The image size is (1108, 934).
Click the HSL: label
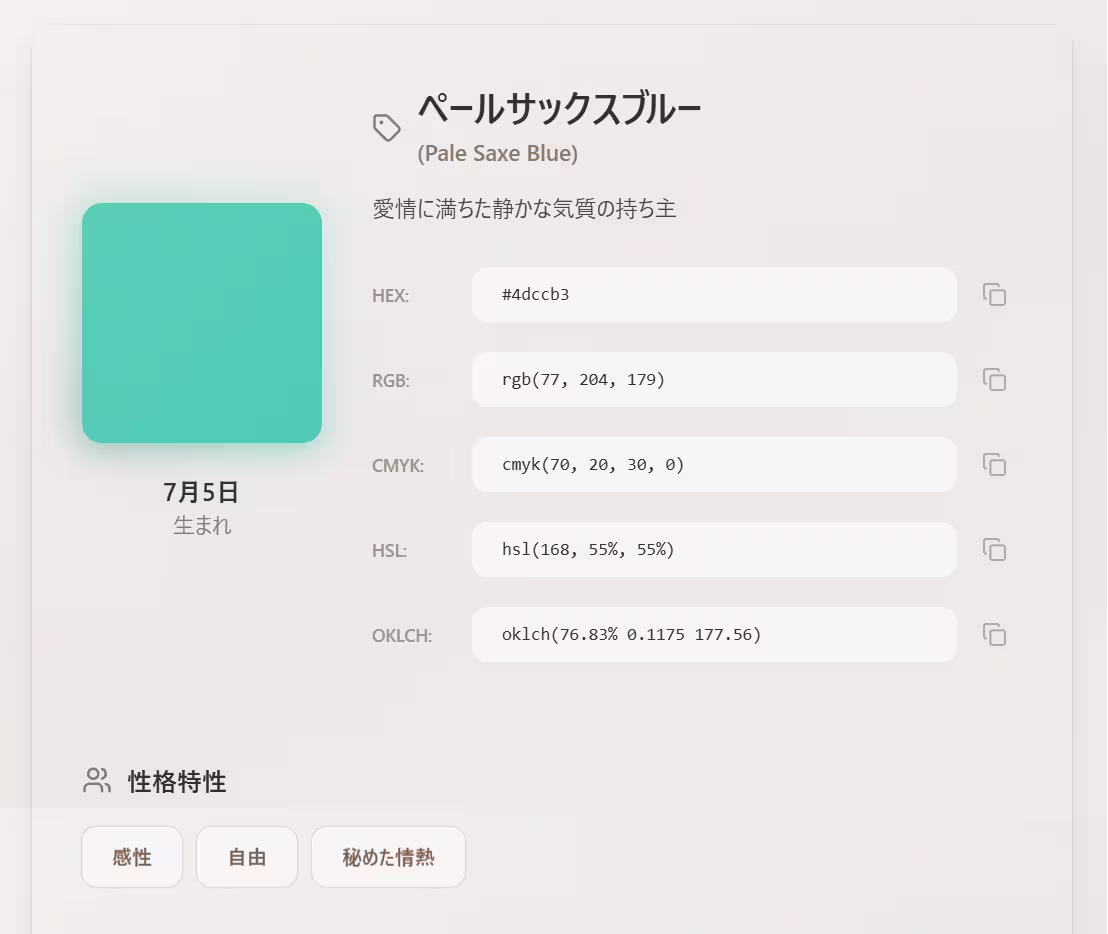(389, 550)
